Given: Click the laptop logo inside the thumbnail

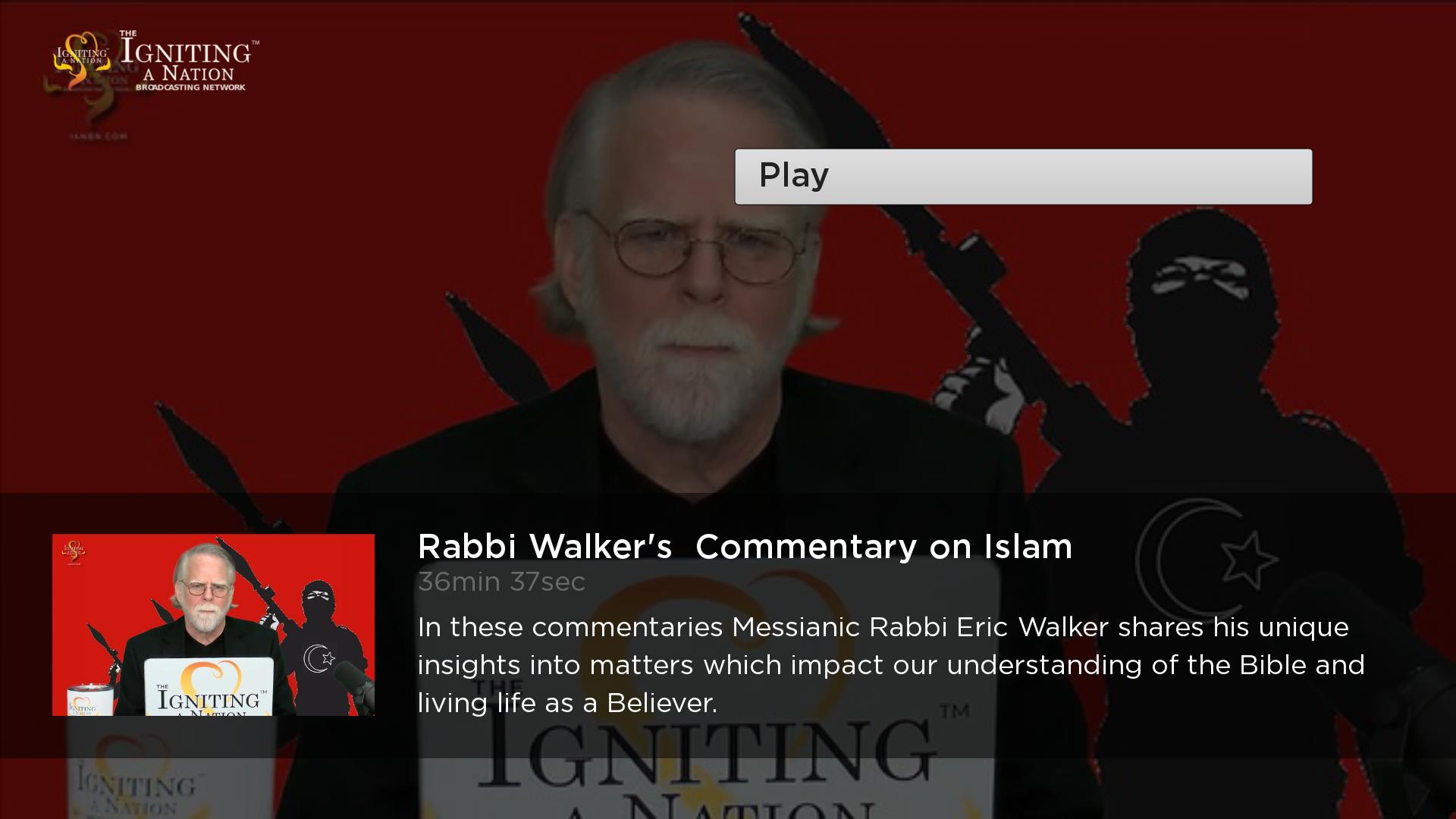Looking at the screenshot, I should click(x=209, y=687).
